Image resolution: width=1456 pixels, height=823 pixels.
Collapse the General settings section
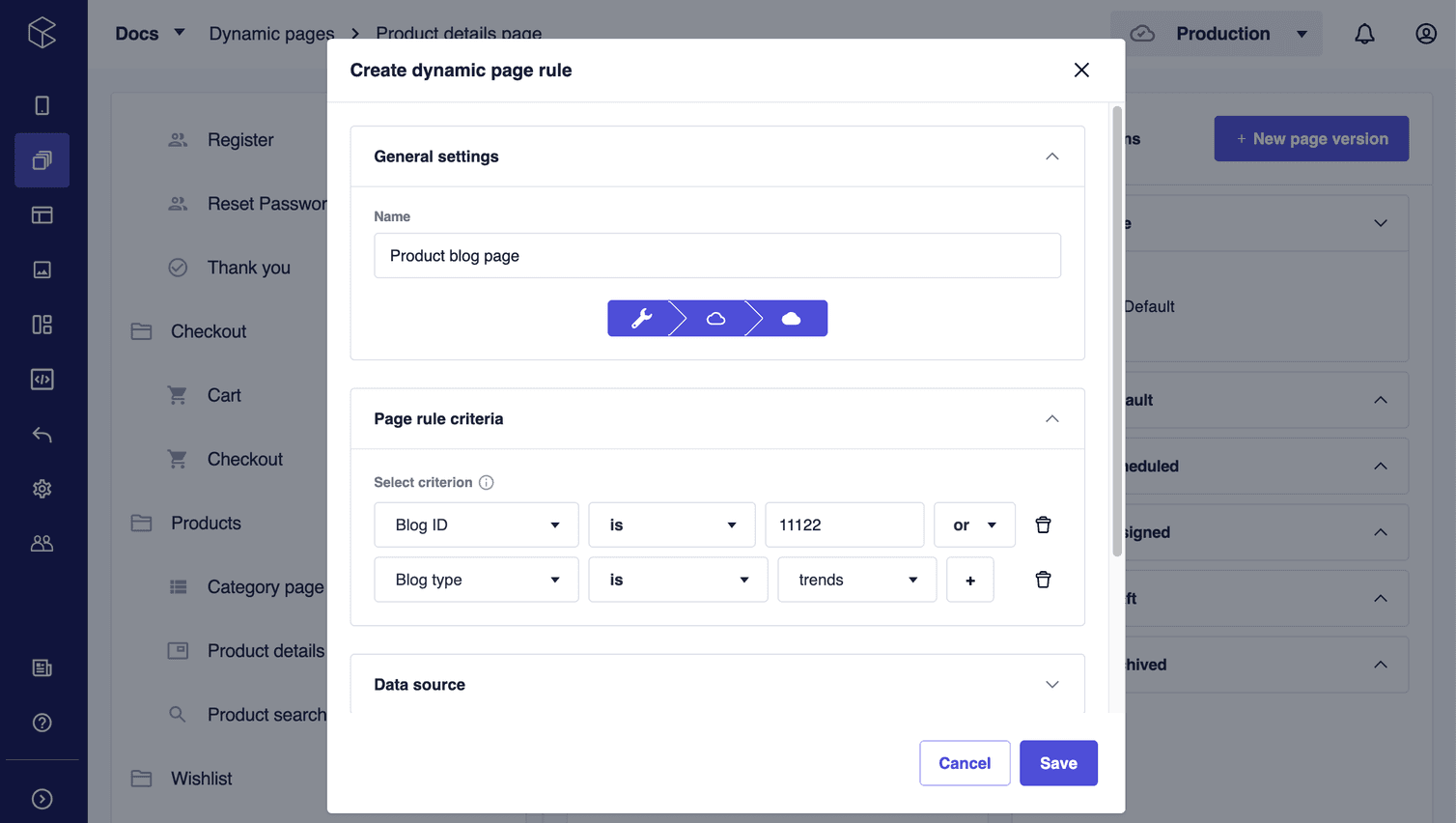tap(1052, 156)
